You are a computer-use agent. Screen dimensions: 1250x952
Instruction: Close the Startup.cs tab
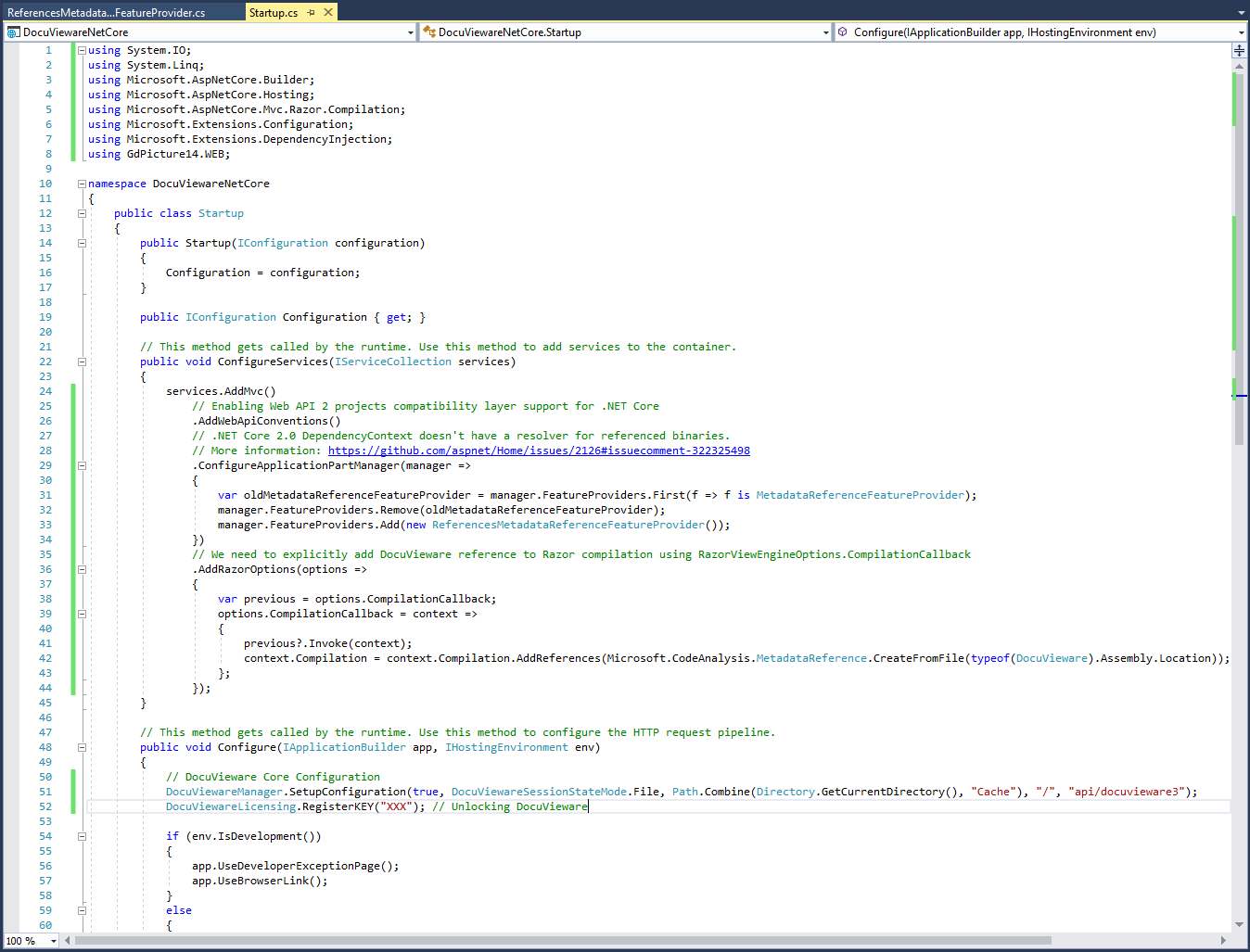click(x=327, y=12)
